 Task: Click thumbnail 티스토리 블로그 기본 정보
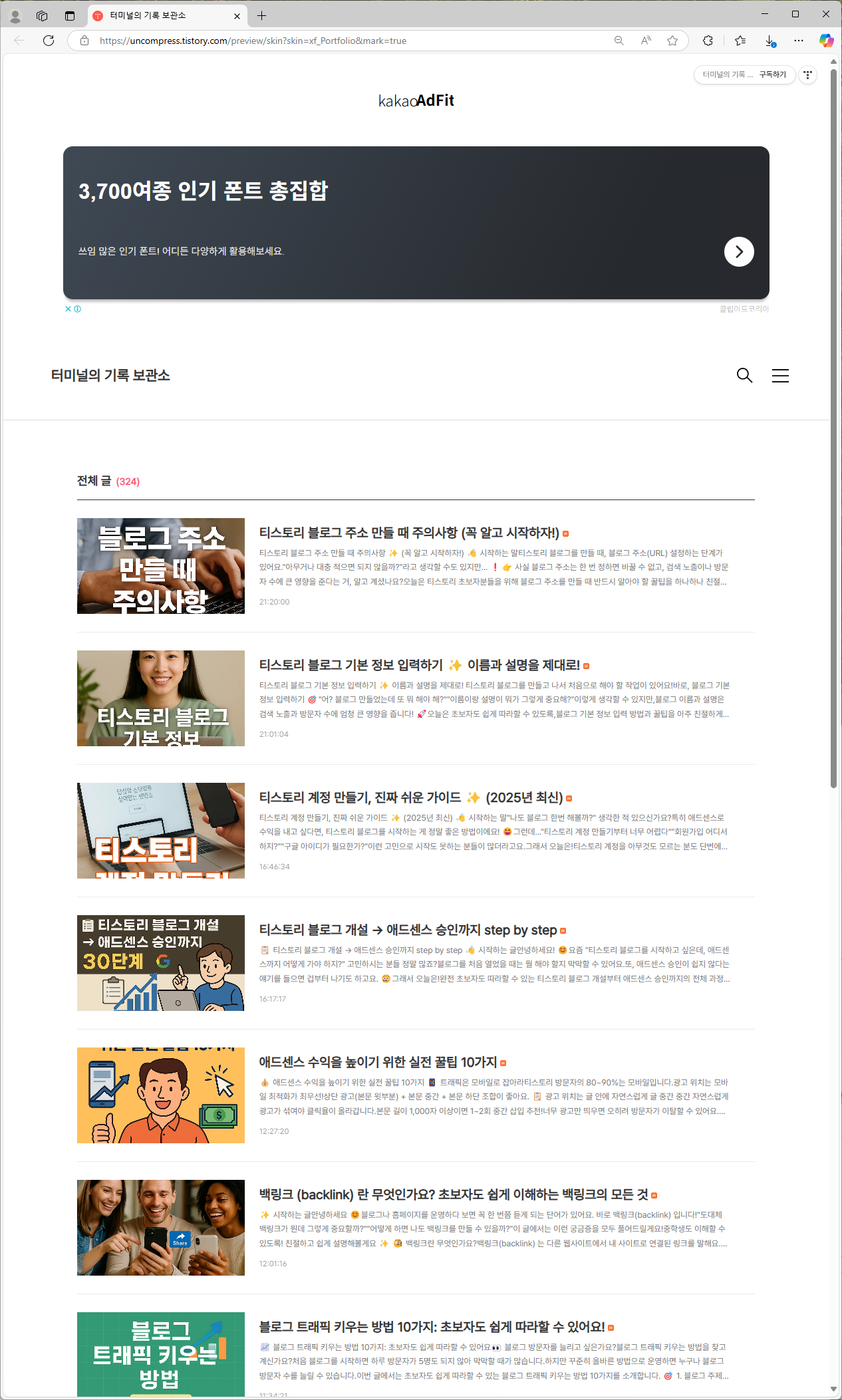pos(161,698)
